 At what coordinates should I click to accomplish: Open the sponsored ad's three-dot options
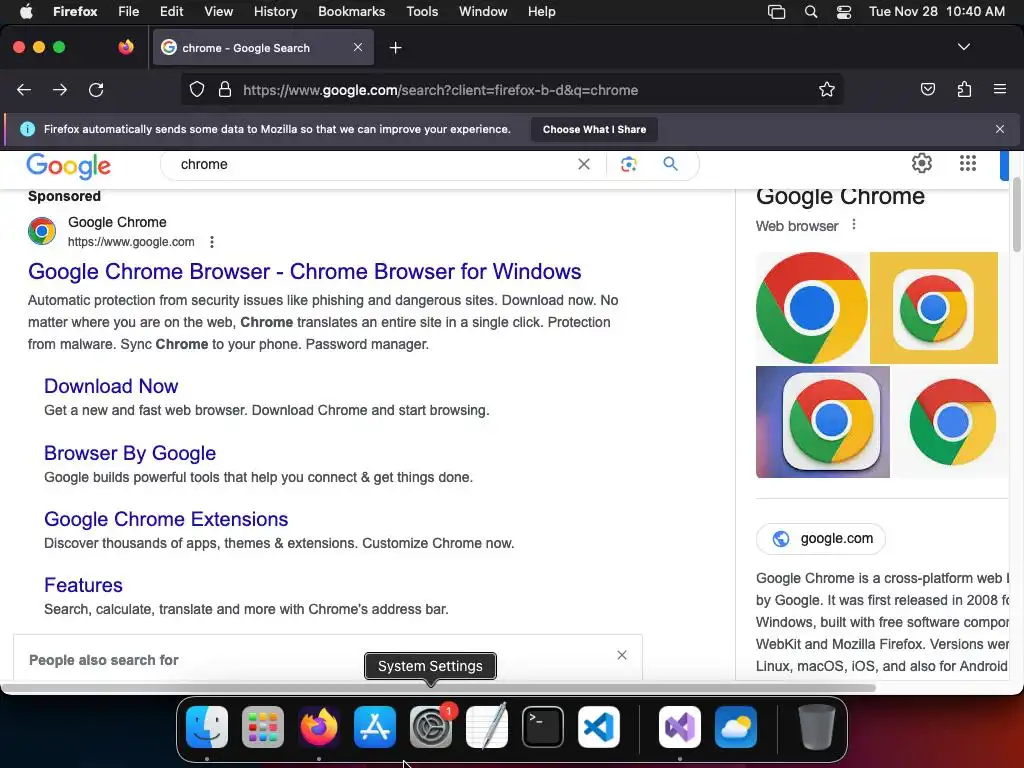pos(212,242)
